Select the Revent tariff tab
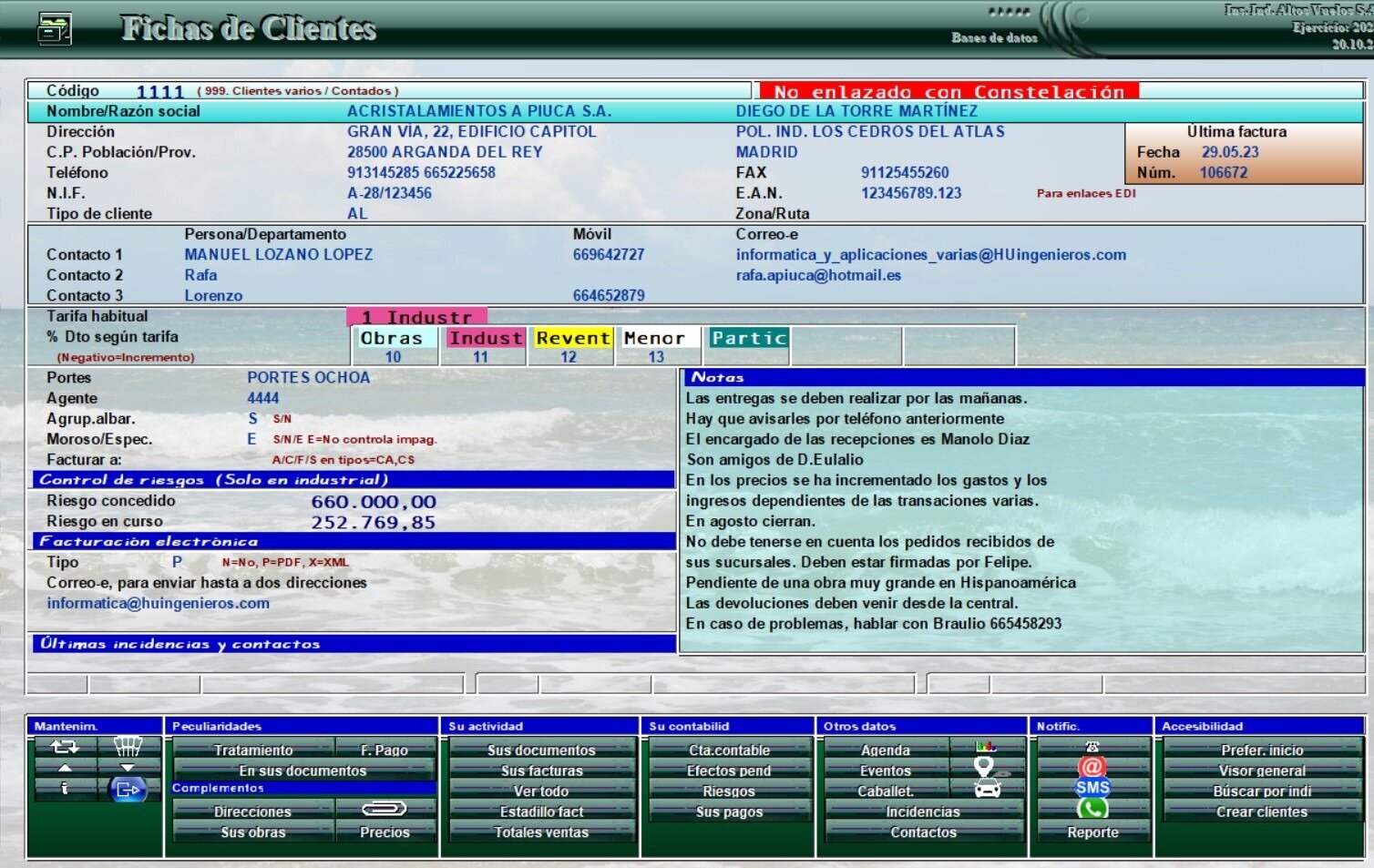 coord(571,338)
